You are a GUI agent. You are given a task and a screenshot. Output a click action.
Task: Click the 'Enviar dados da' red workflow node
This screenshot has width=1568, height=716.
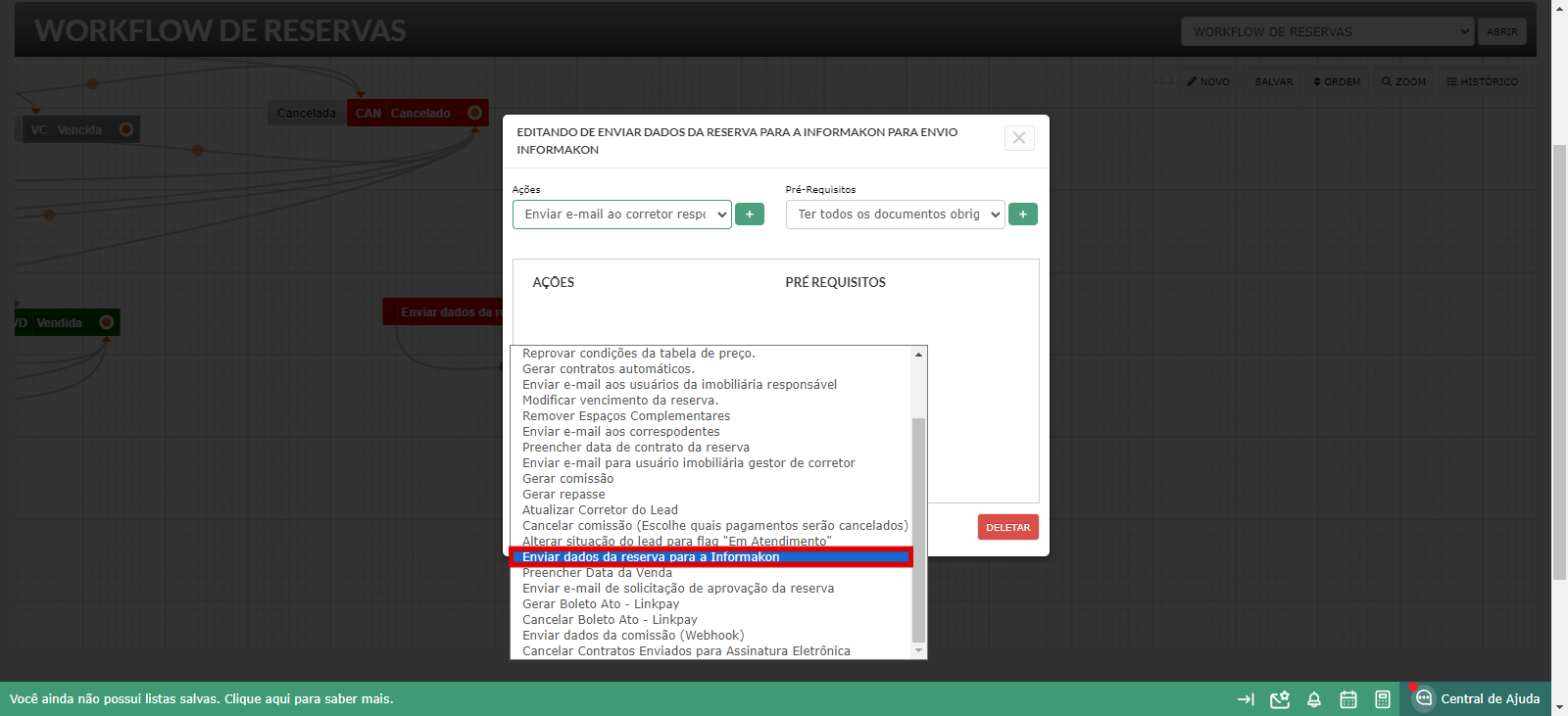click(443, 311)
